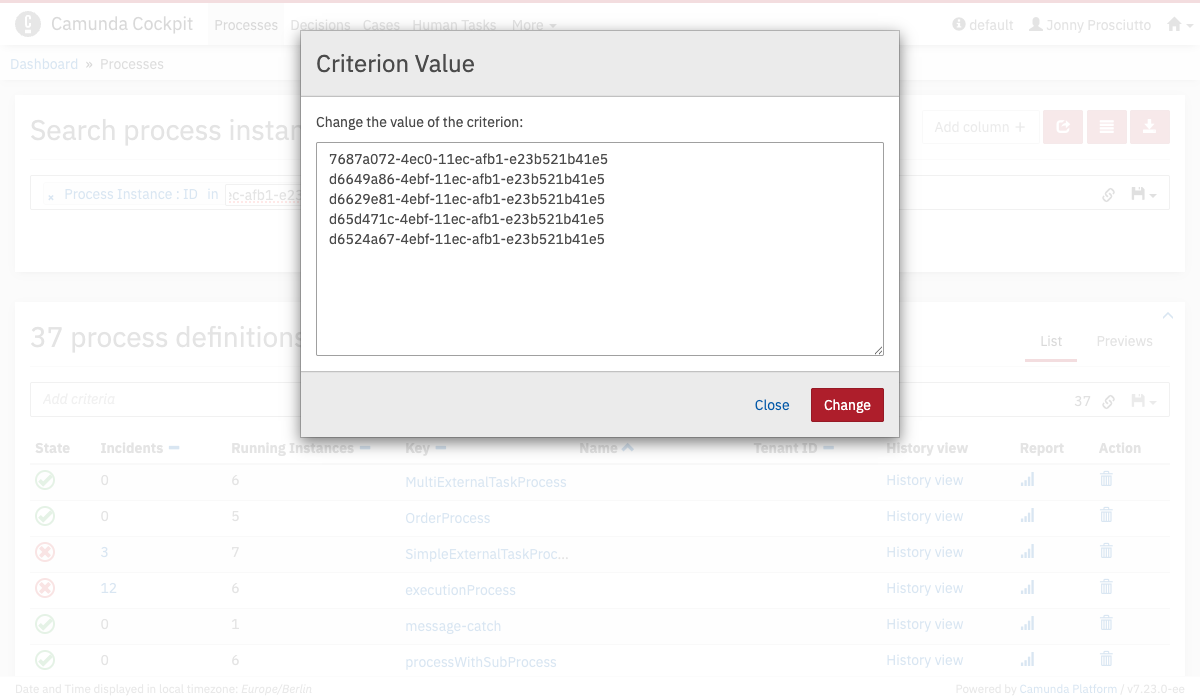Collapse the process definitions panel
This screenshot has height=700, width=1200.
coord(1167,316)
